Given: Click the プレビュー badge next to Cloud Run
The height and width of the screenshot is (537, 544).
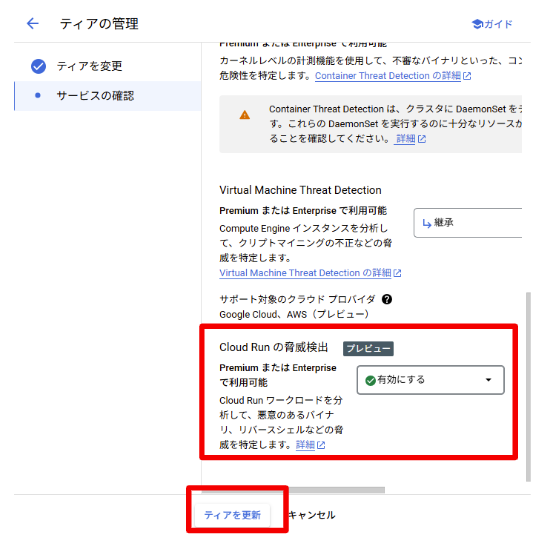Looking at the screenshot, I should pyautogui.click(x=368, y=348).
